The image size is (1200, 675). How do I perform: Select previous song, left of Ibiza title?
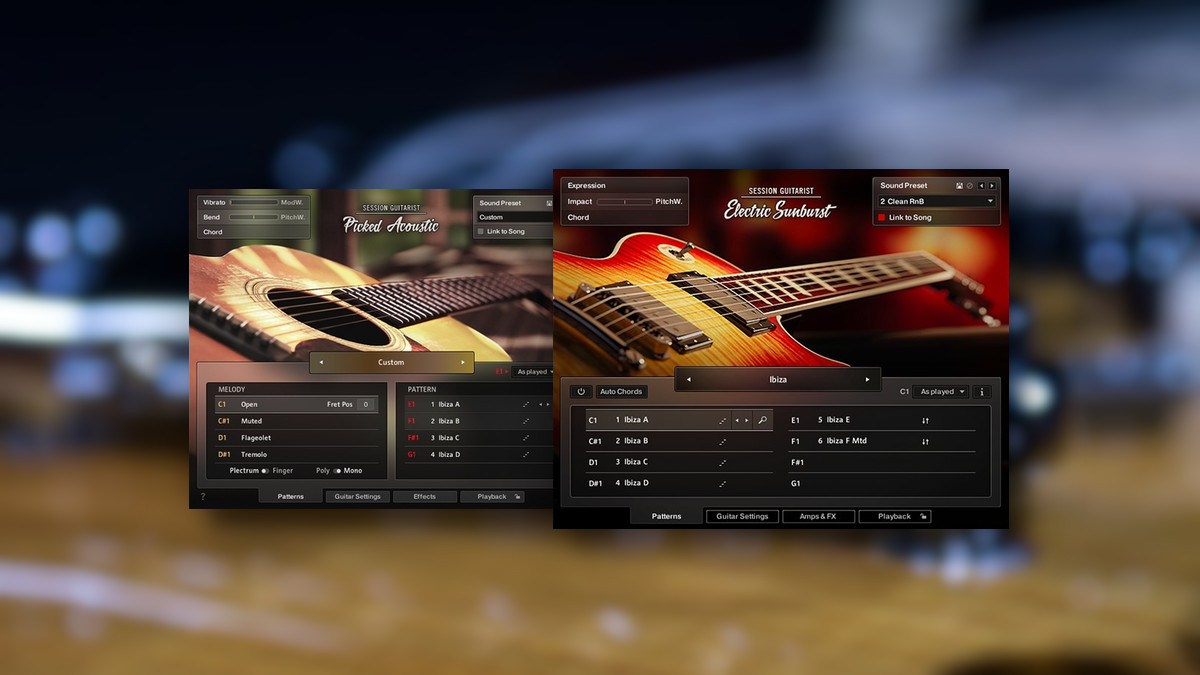point(689,380)
